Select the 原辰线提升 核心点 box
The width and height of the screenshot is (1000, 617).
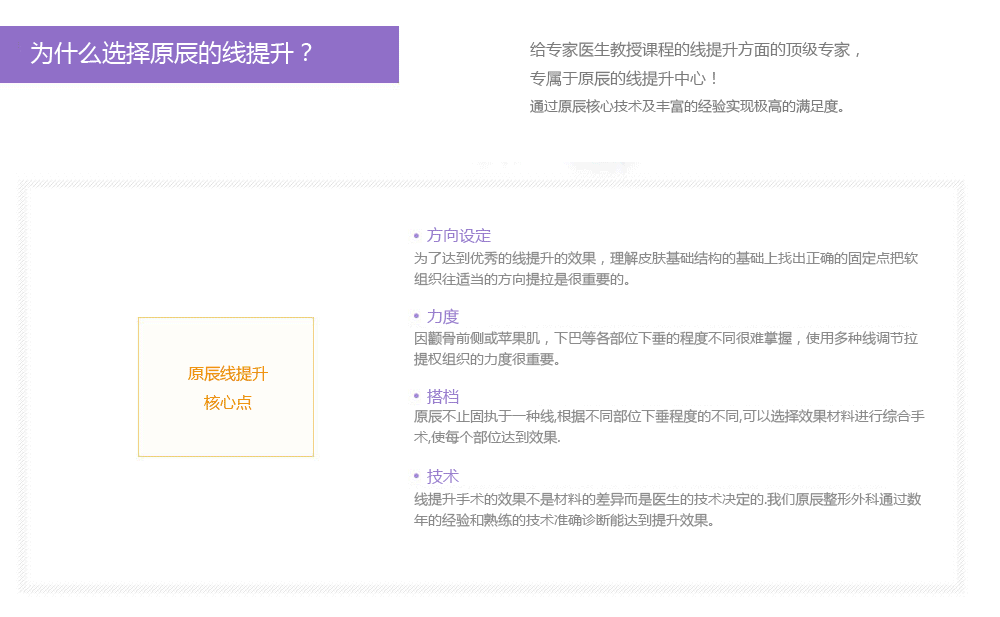(x=225, y=387)
